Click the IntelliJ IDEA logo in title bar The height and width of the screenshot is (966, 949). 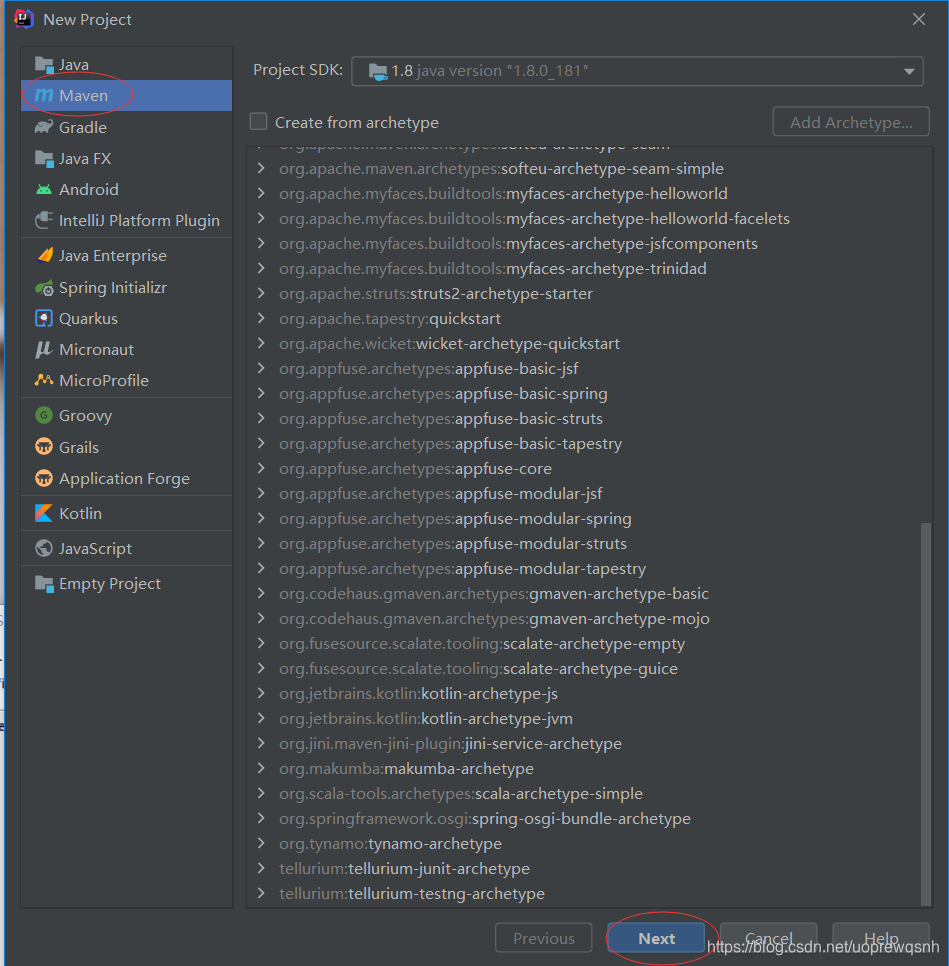[23, 19]
